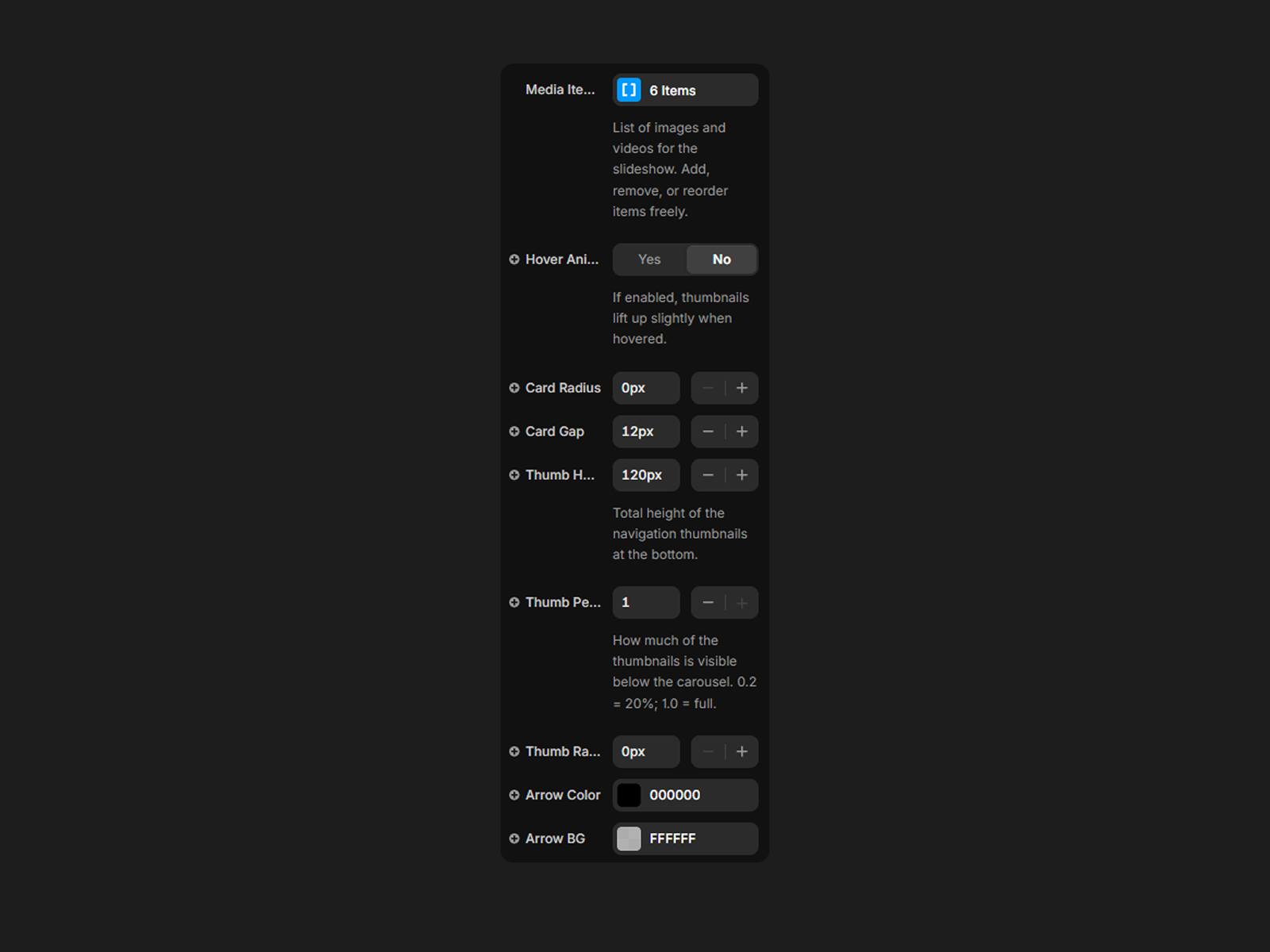1270x952 pixels.
Task: Open the 6 Items media list
Action: pos(685,90)
